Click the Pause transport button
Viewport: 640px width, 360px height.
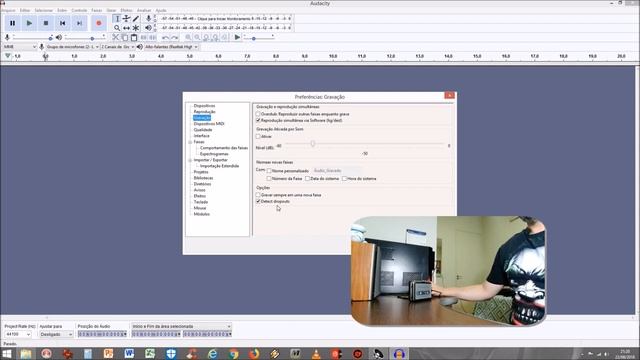click(13, 23)
